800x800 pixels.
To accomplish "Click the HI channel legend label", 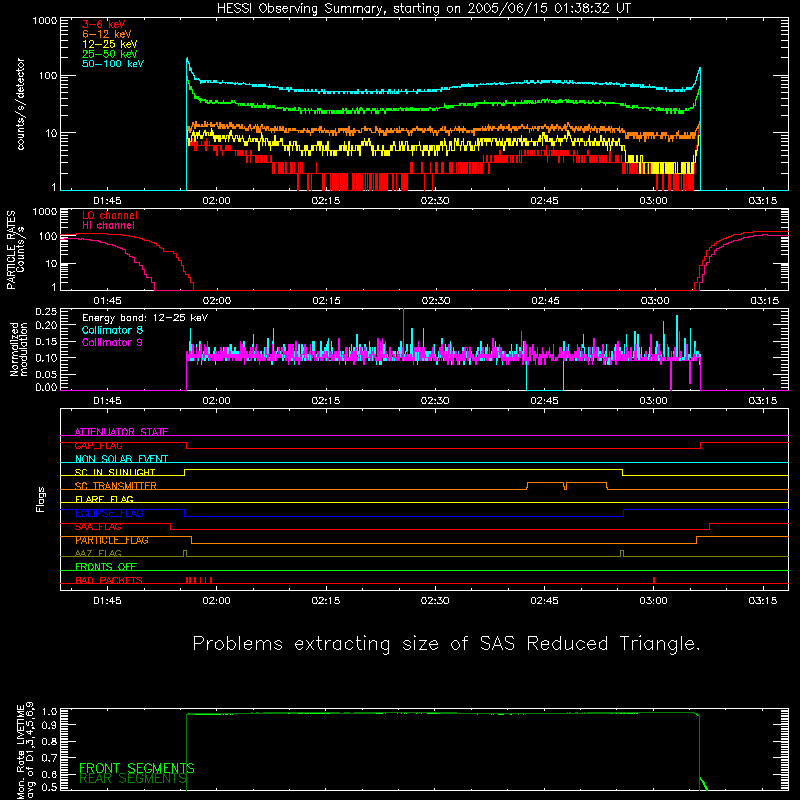I will coord(108,226).
